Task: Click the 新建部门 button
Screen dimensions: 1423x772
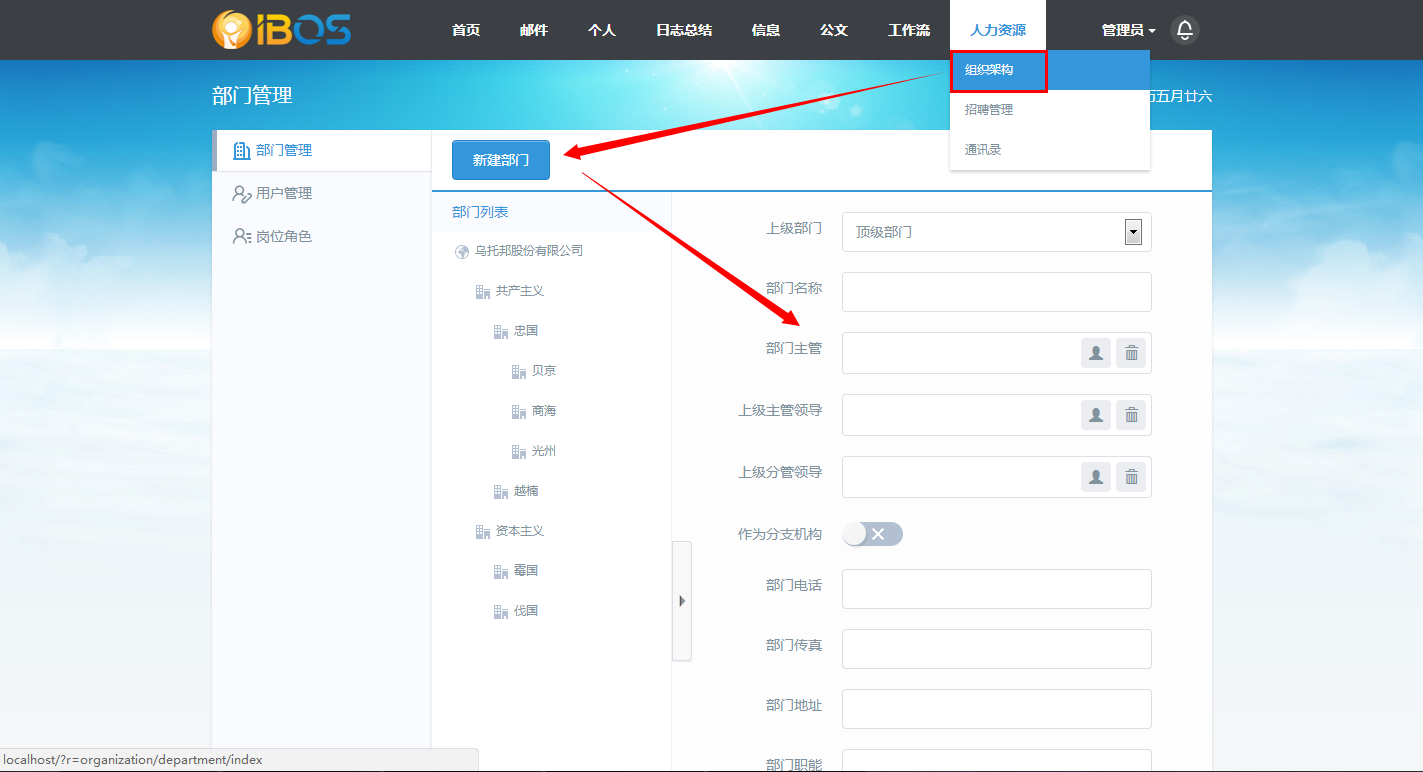Action: pyautogui.click(x=501, y=160)
